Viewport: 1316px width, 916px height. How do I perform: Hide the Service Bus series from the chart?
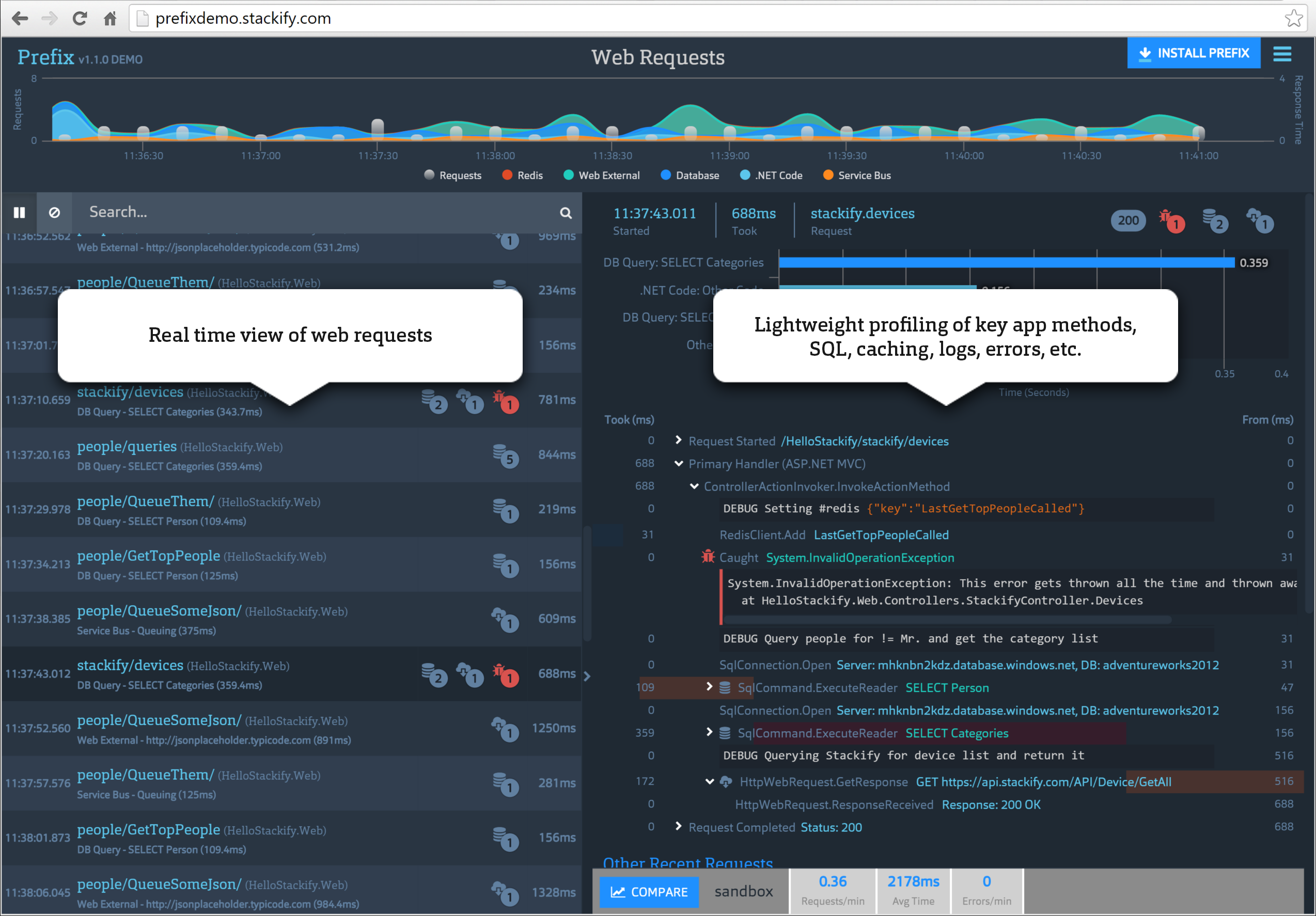coord(856,175)
